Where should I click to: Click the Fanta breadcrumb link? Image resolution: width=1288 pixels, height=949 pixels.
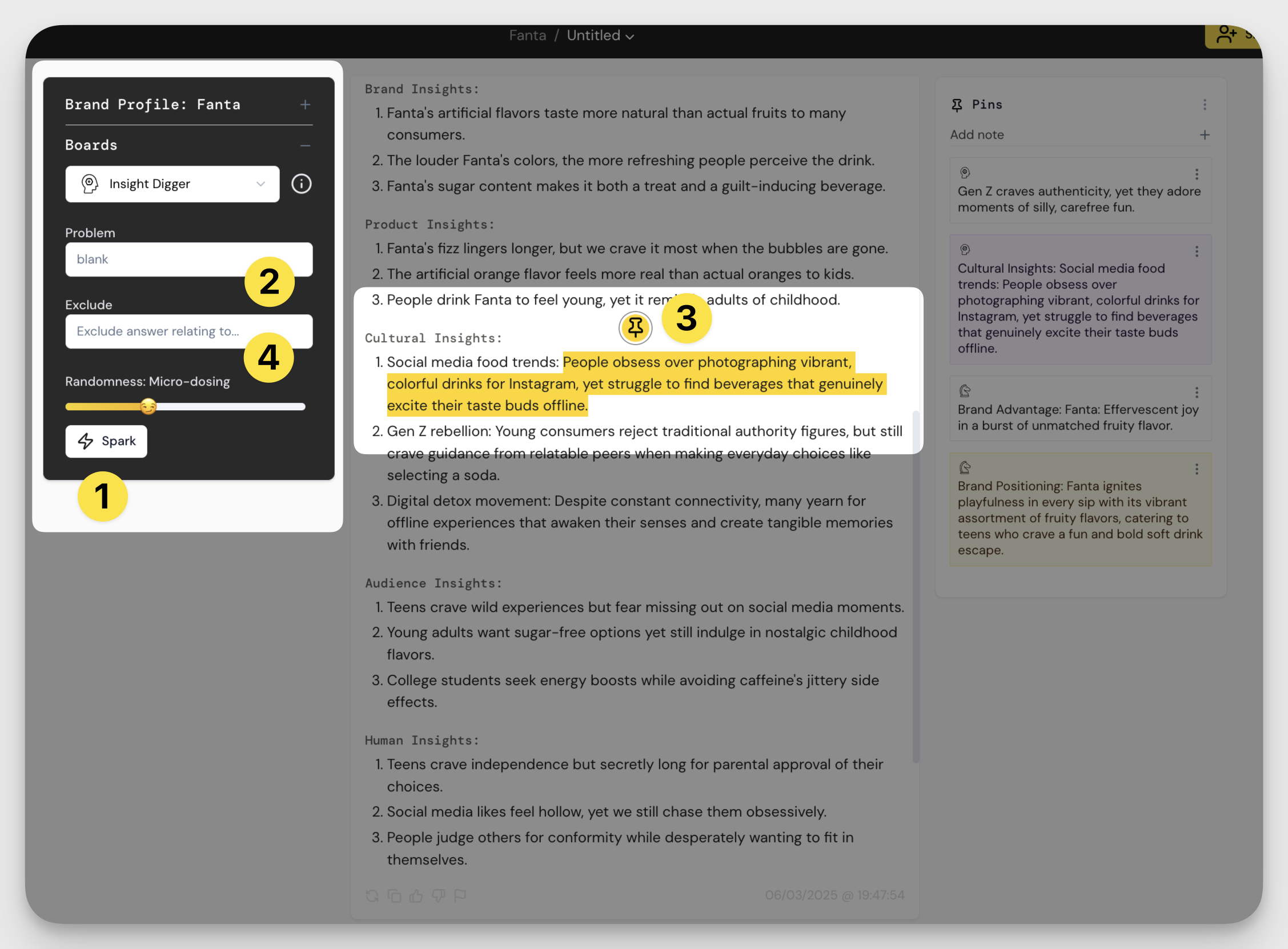point(527,35)
